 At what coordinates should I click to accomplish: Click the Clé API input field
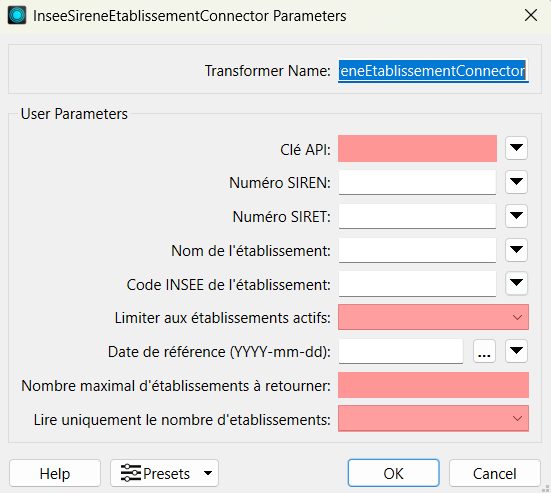[417, 149]
